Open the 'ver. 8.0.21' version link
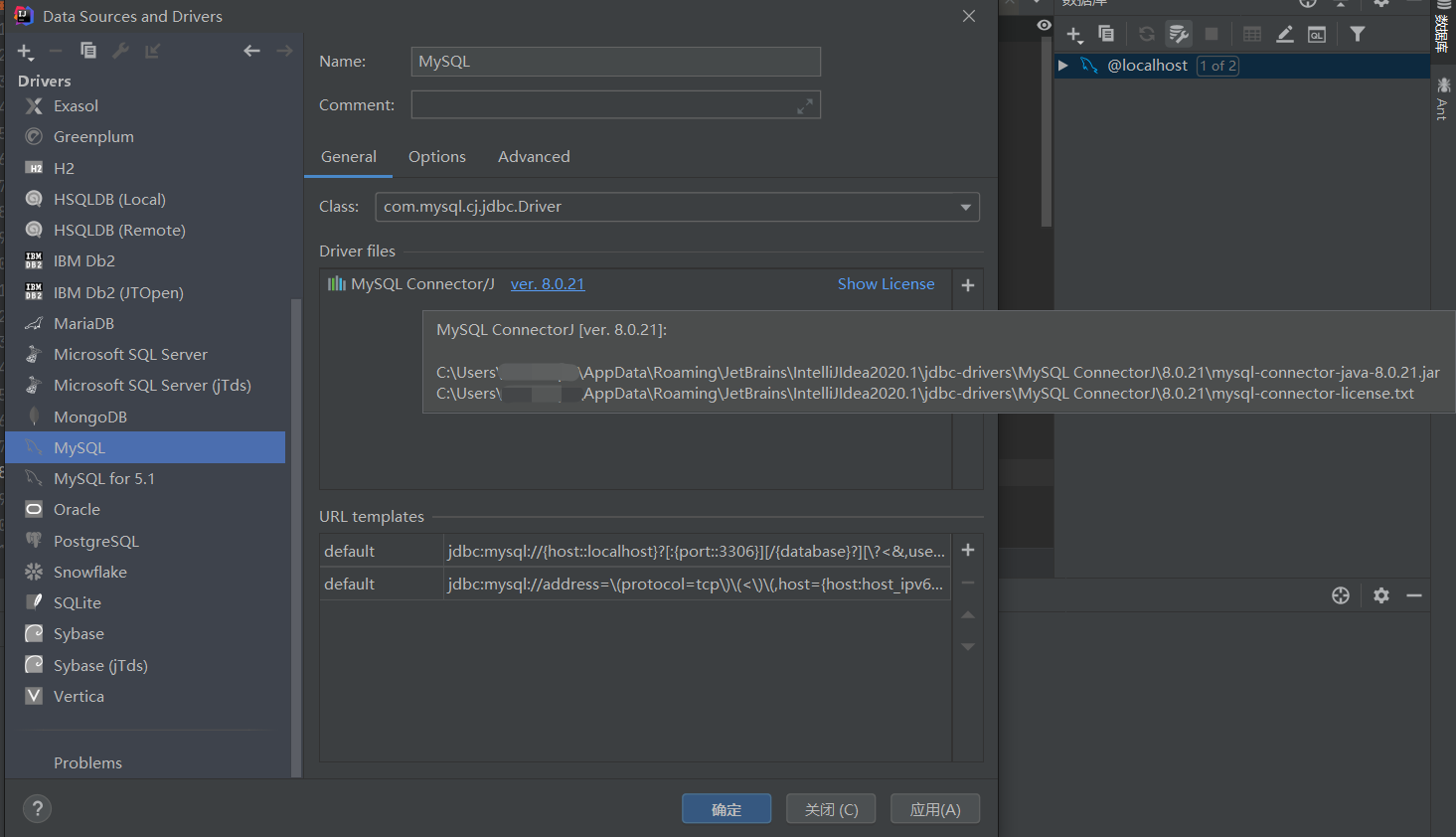 point(548,284)
